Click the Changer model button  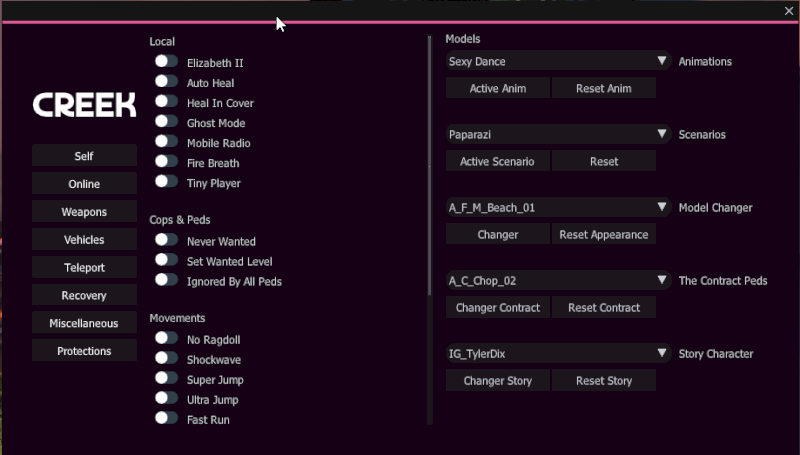point(497,234)
